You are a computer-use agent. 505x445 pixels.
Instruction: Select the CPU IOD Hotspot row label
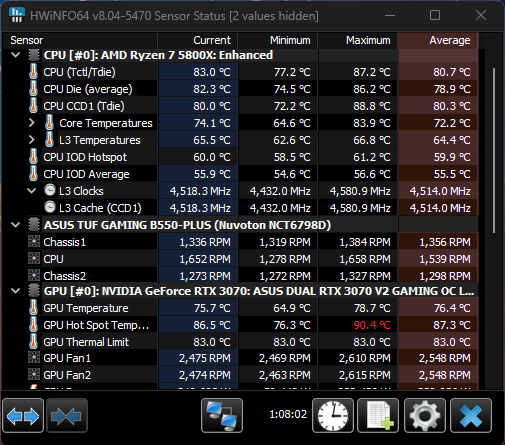85,157
